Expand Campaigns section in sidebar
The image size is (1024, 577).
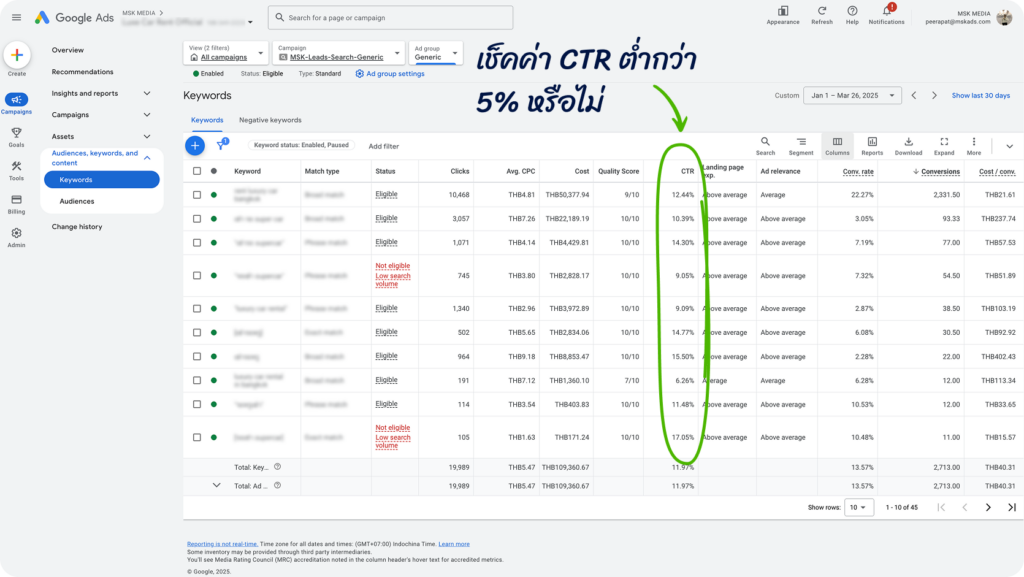click(147, 115)
